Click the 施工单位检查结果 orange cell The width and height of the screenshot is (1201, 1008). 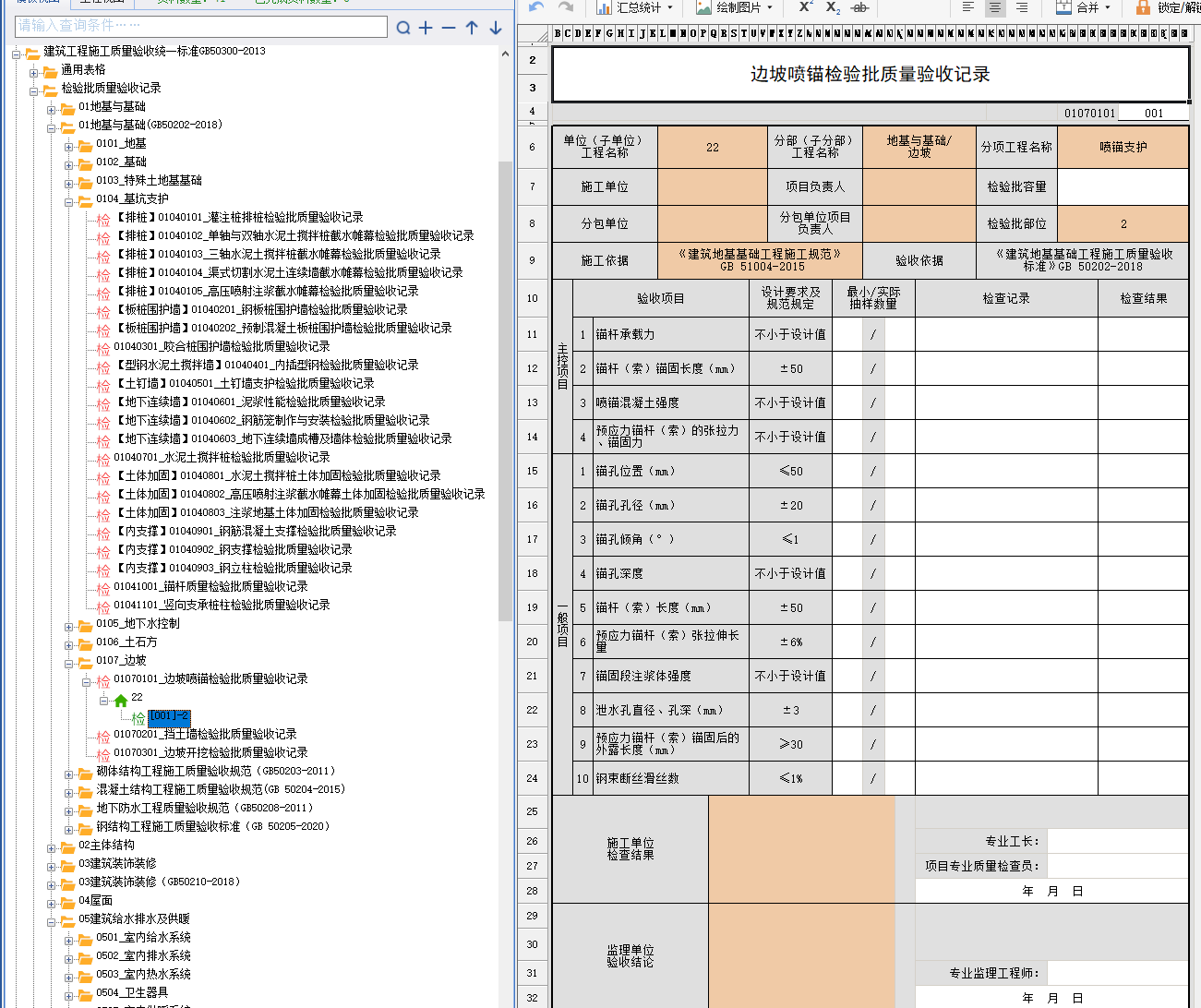(801, 849)
